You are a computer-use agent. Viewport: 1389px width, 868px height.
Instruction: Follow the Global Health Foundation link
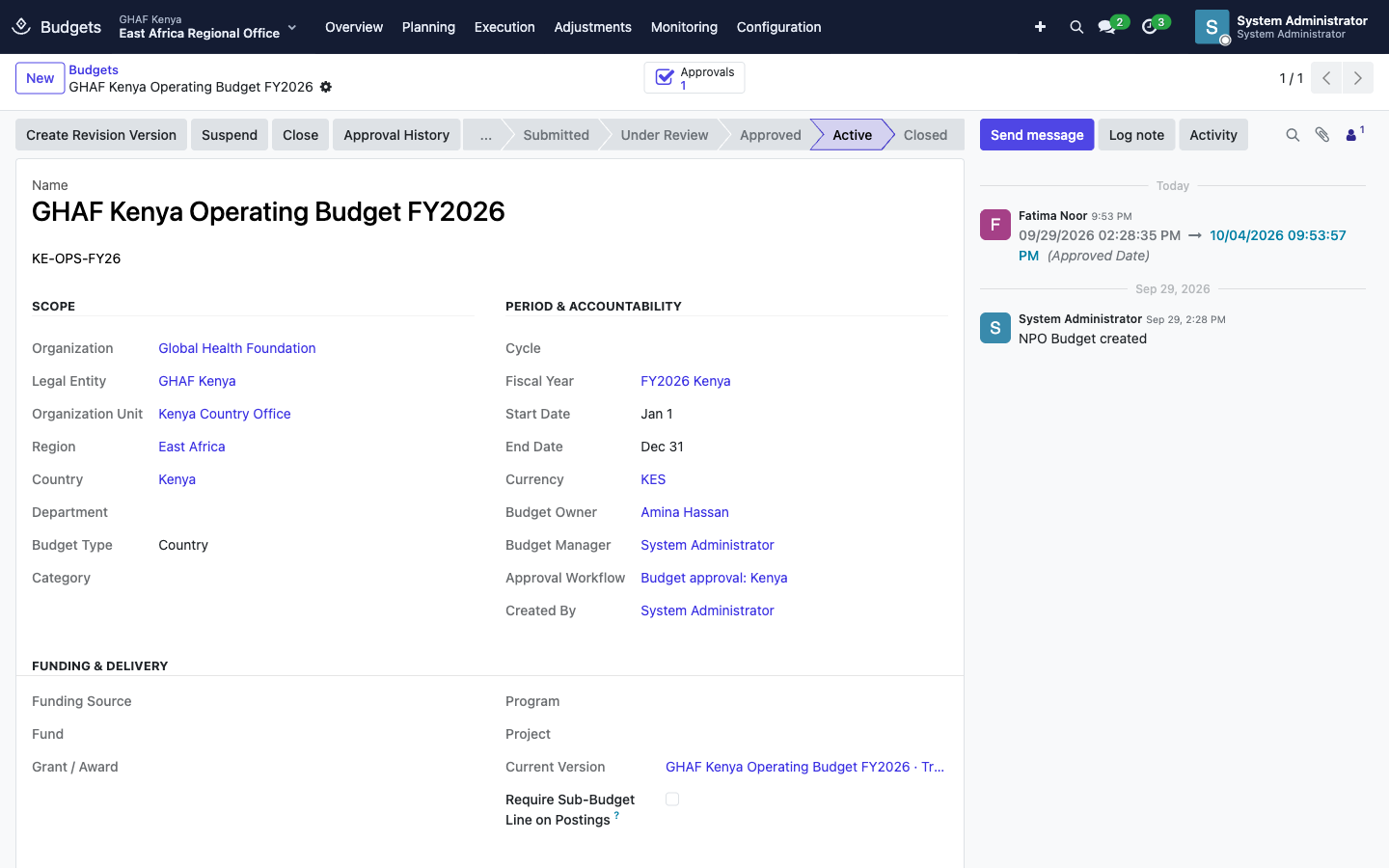click(237, 348)
